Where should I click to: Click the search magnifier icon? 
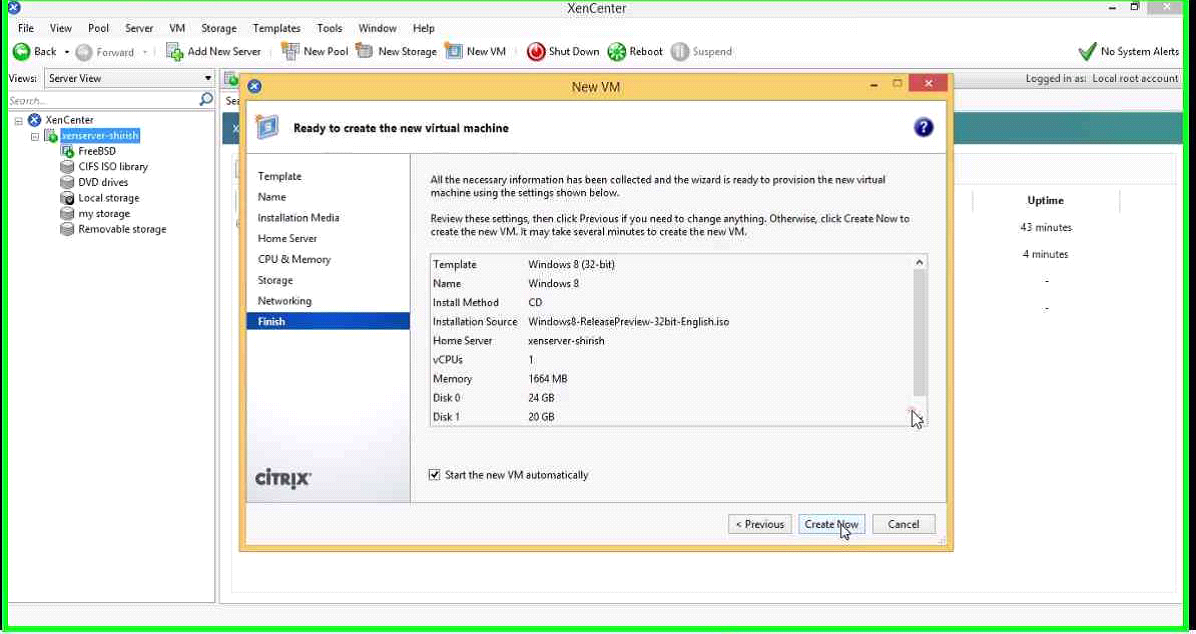(206, 100)
